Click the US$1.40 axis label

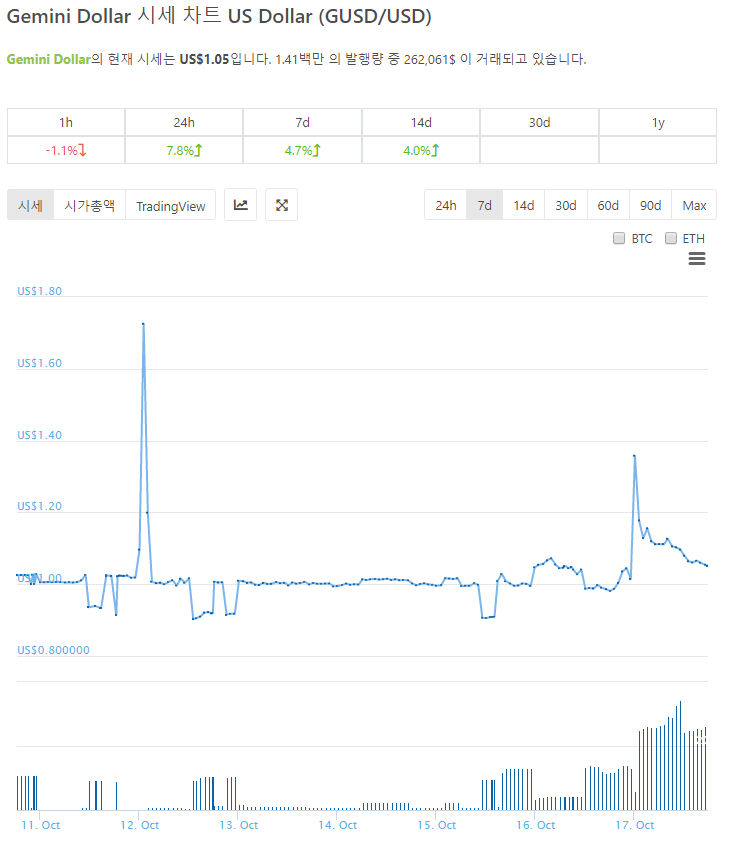pyautogui.click(x=40, y=435)
